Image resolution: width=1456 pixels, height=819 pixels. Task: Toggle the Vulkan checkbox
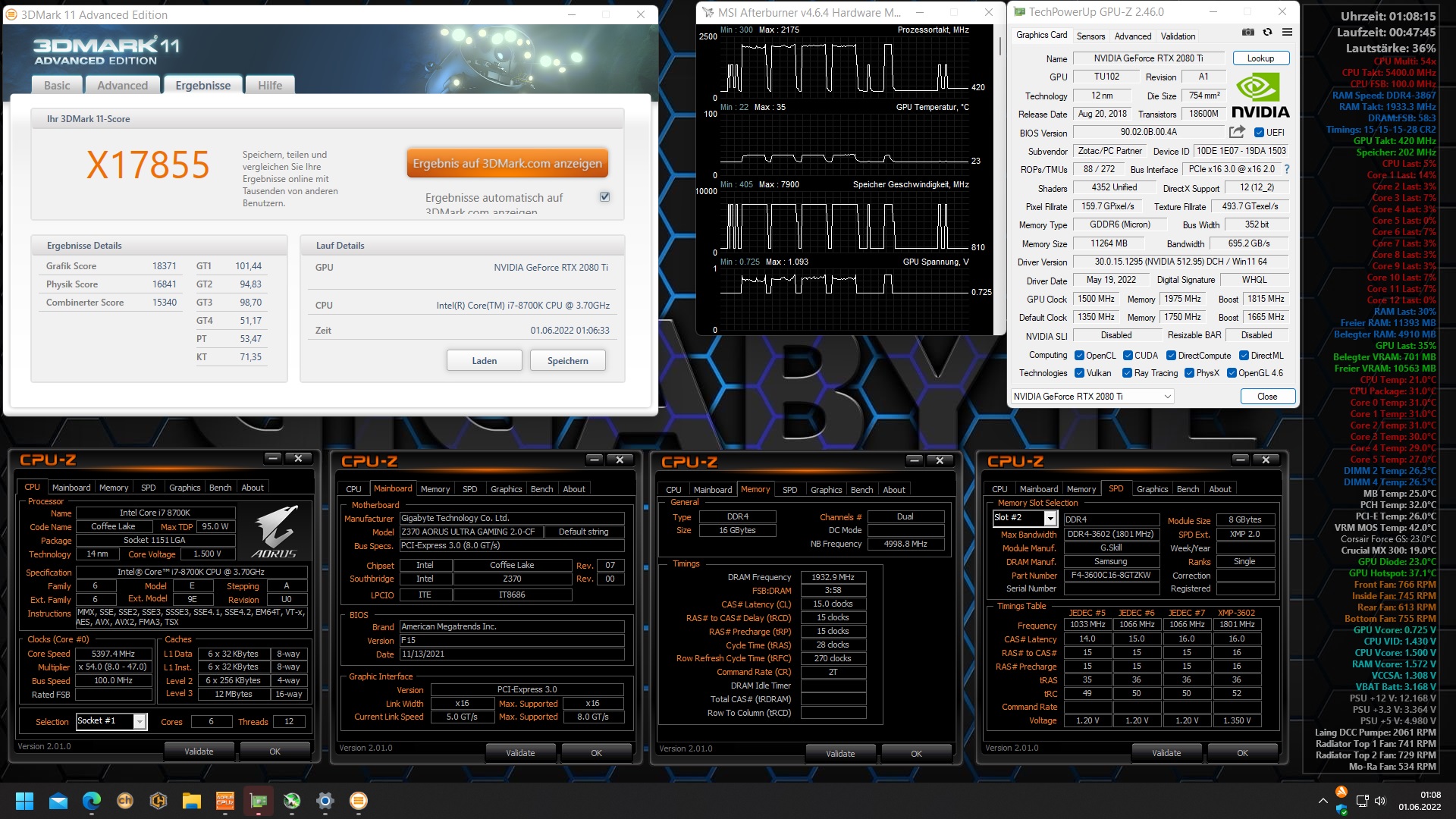[1079, 372]
